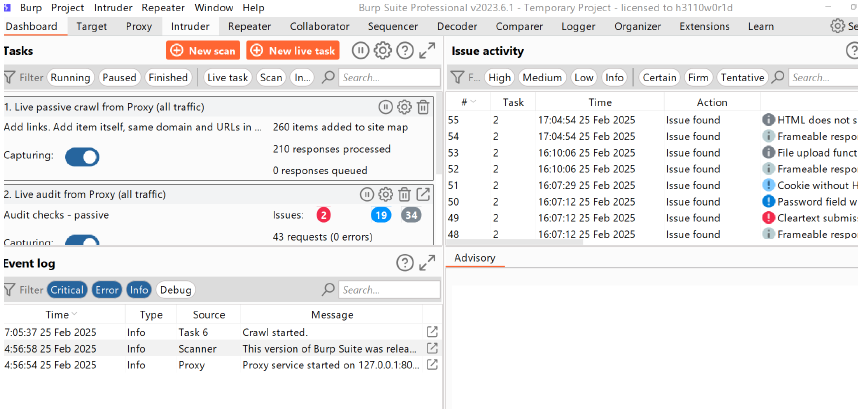
Task: Click the Issue activity search field
Action: [825, 78]
